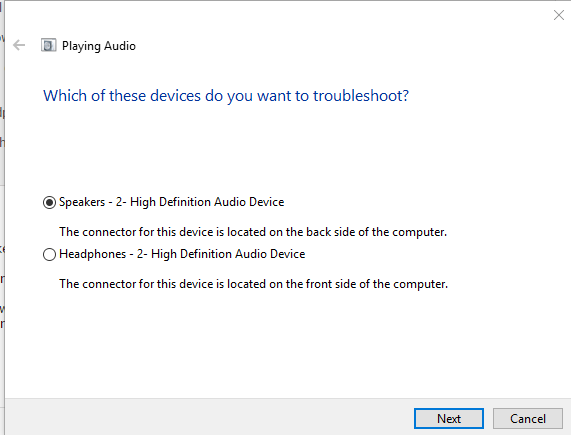The width and height of the screenshot is (571, 435).
Task: Click the word 'Speakers' in the first option
Action: click(82, 202)
